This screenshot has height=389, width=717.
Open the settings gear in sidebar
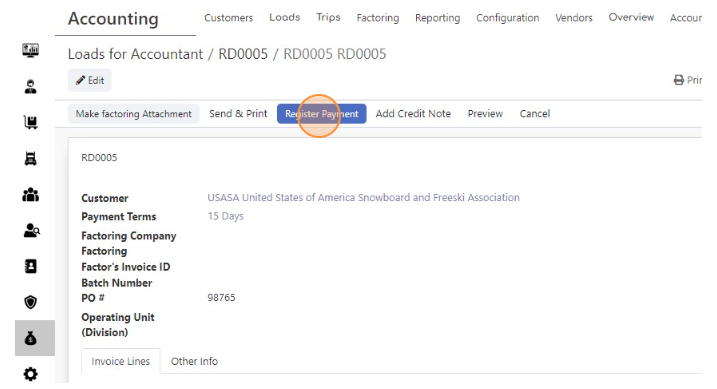[31, 374]
